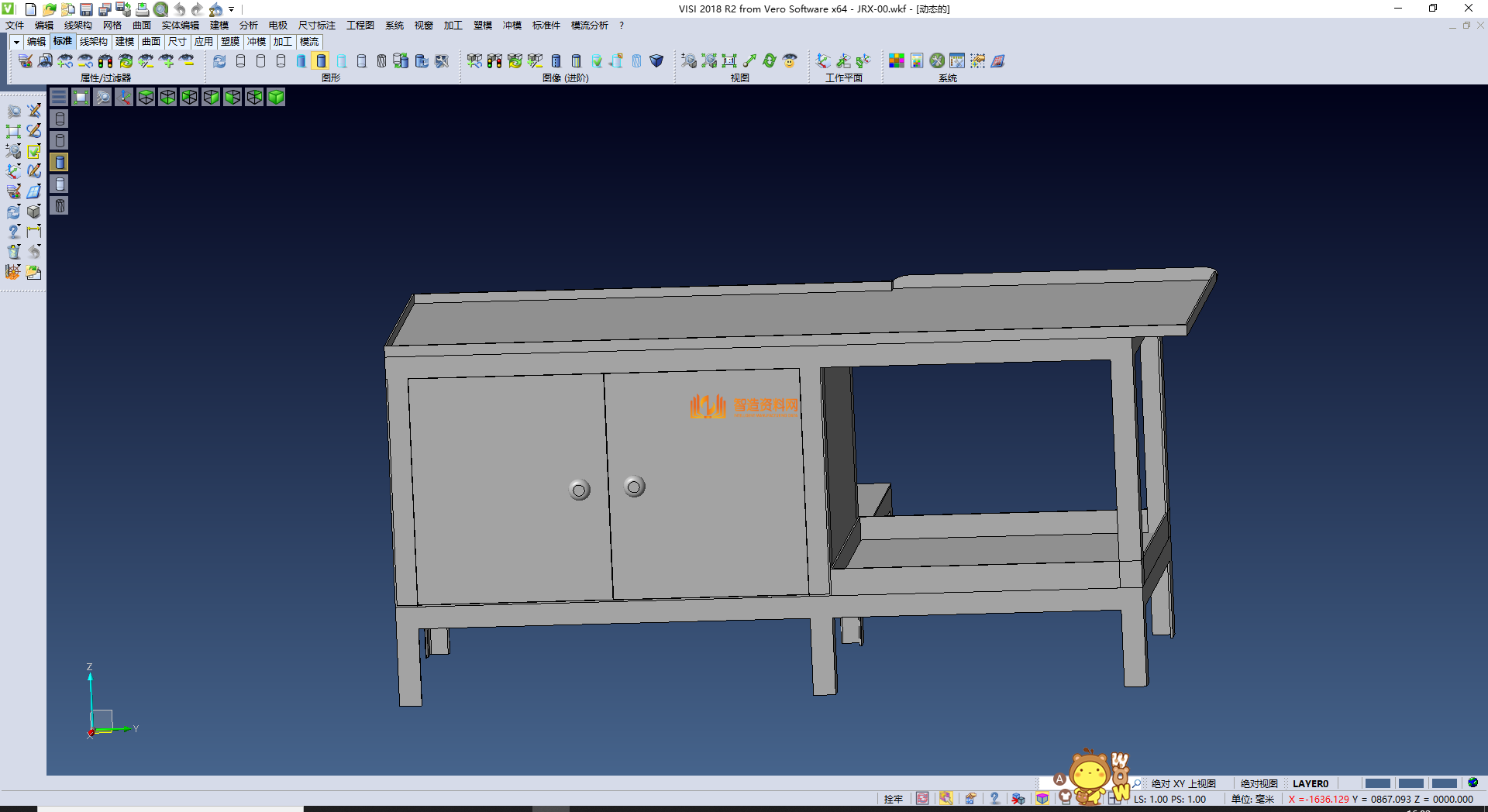The image size is (1488, 812).
Task: Open the dropdown arrow left of 编辑 tab
Action: point(15,42)
